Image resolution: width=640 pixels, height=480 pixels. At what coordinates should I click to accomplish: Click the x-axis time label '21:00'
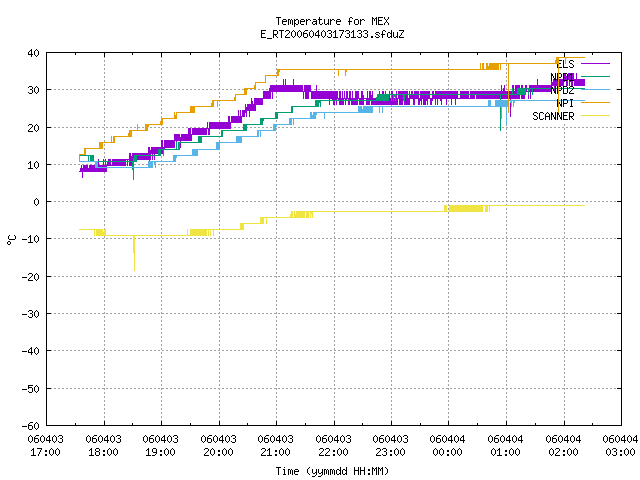point(276,452)
